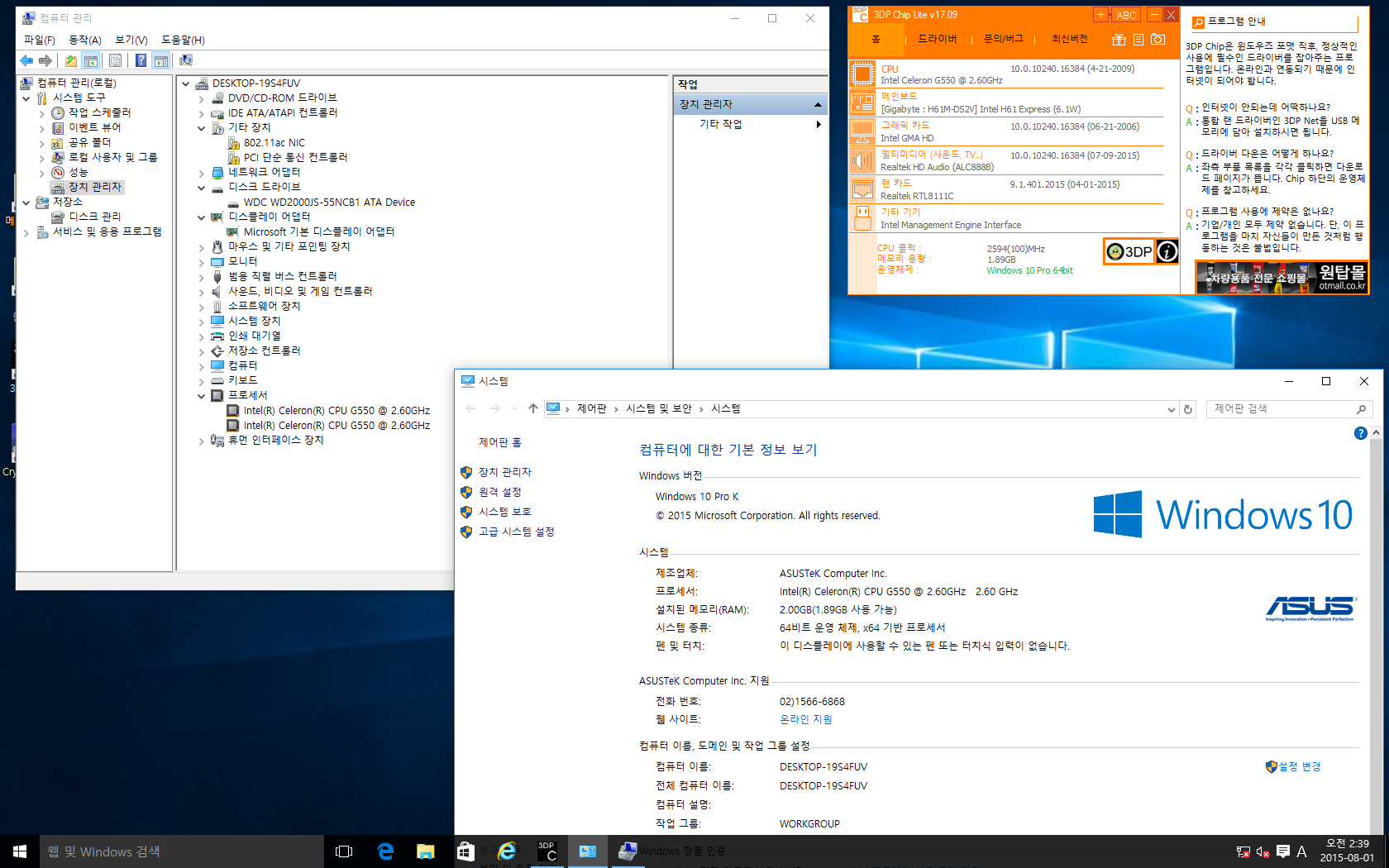The width and height of the screenshot is (1389, 868).
Task: Click the Multimedia speaker icon in 3DP Chip
Action: (x=862, y=160)
